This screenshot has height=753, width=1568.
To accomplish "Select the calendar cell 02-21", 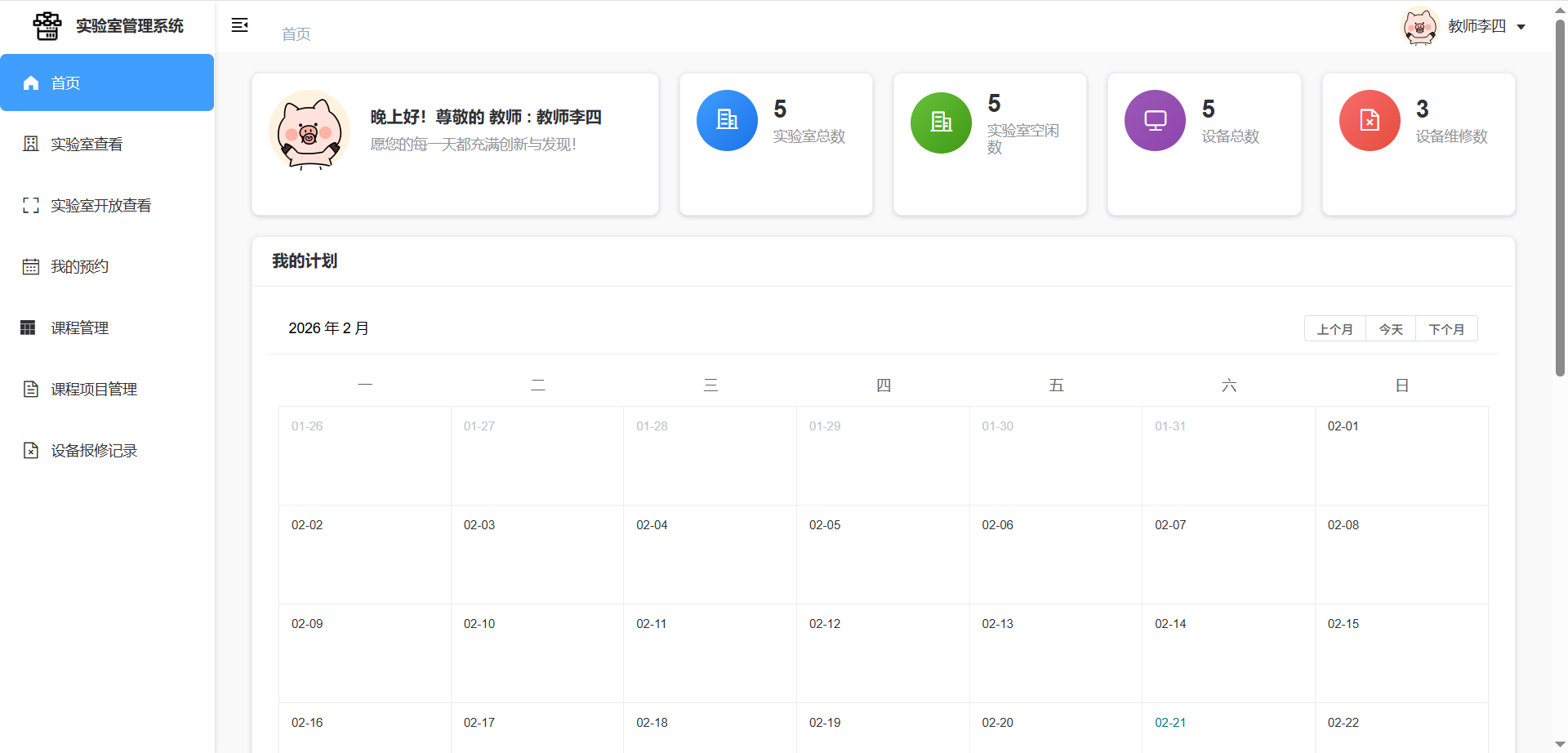I will pyautogui.click(x=1228, y=728).
